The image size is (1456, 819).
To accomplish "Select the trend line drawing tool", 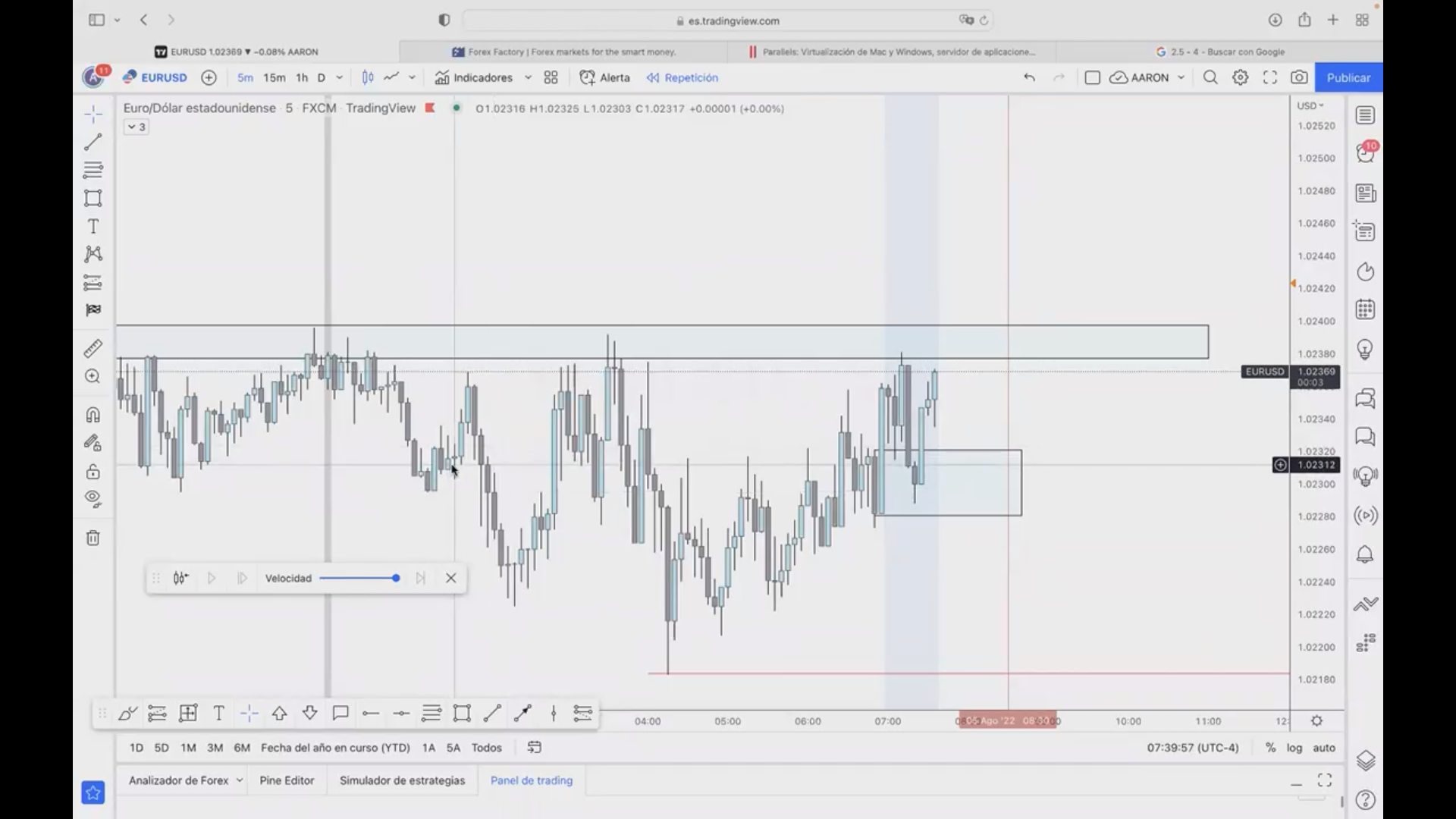I will (x=93, y=142).
